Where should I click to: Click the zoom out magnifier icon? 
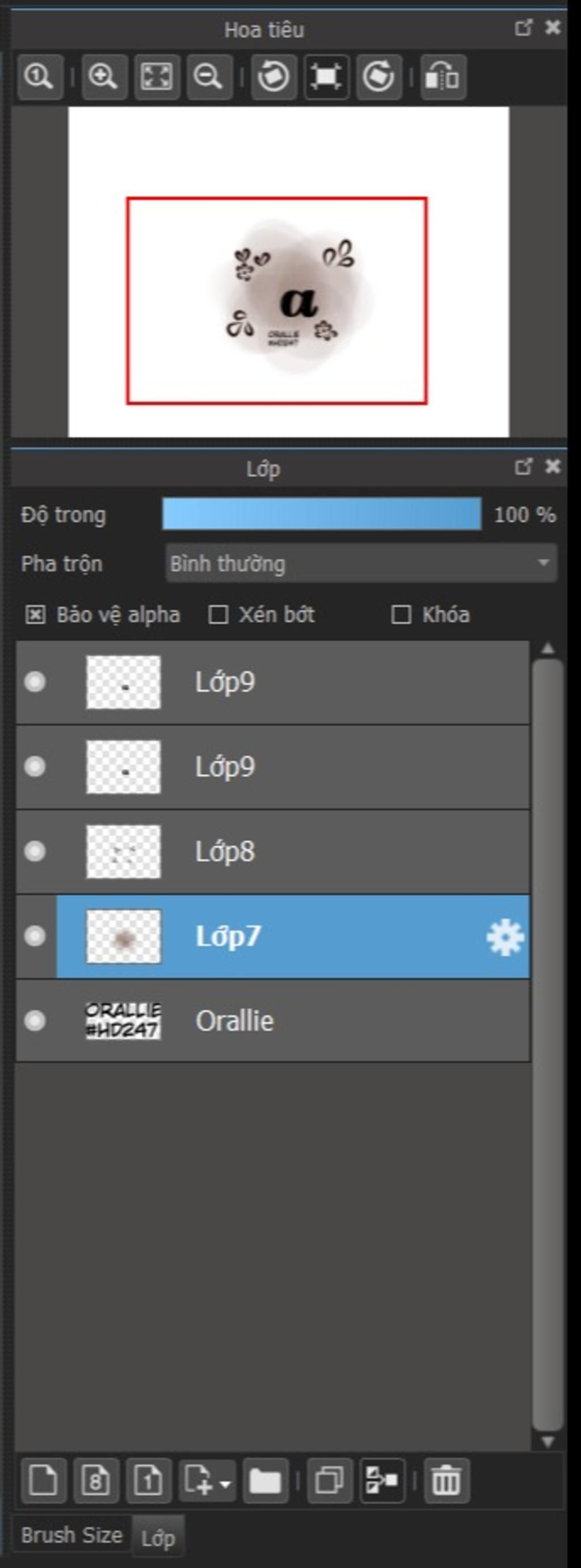point(209,77)
